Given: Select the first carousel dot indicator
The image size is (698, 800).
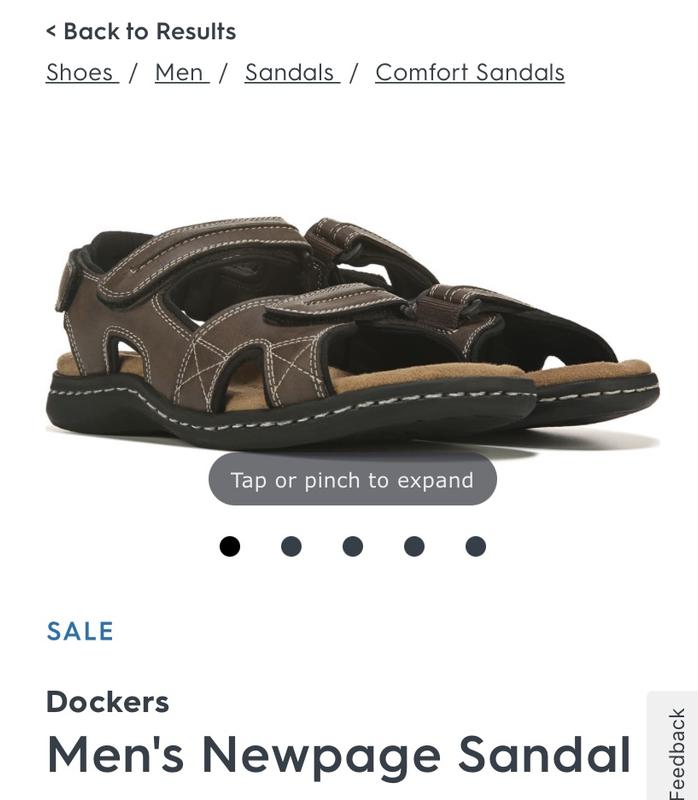Looking at the screenshot, I should click(230, 546).
